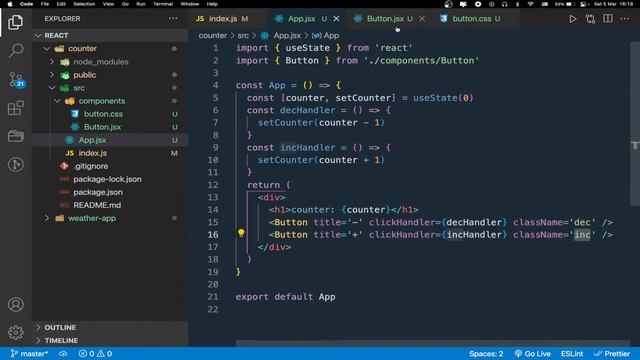This screenshot has width=640, height=360.
Task: Click ESLint in status bar
Action: pos(572,353)
